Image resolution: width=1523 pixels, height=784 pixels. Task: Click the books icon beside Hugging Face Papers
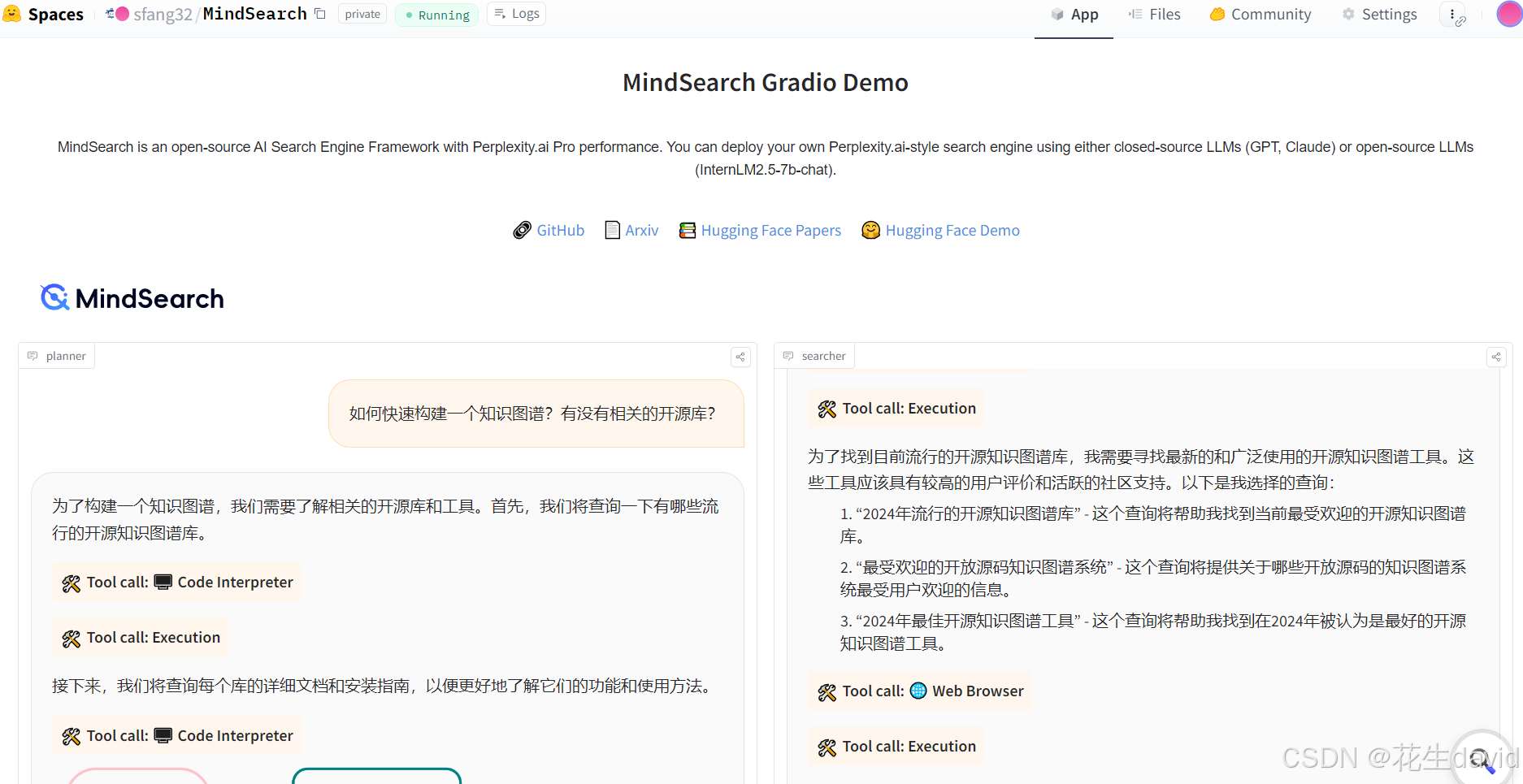(688, 231)
